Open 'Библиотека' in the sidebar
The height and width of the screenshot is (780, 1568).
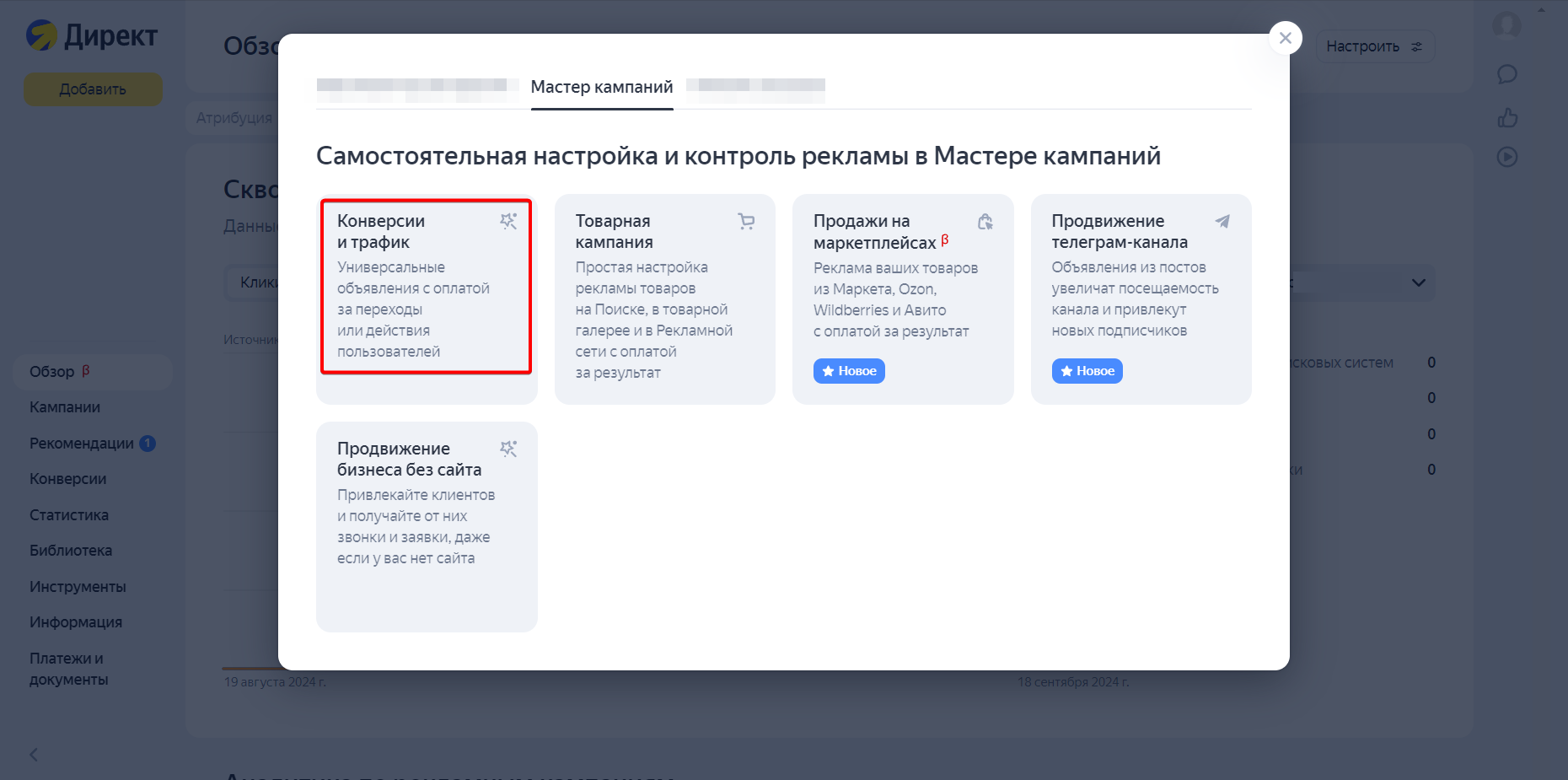click(x=71, y=551)
